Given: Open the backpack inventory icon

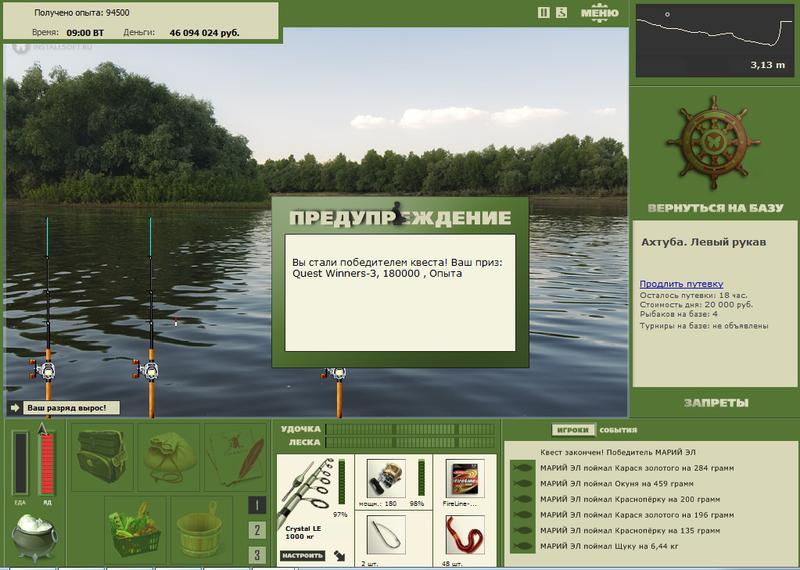Looking at the screenshot, I should pyautogui.click(x=102, y=456).
